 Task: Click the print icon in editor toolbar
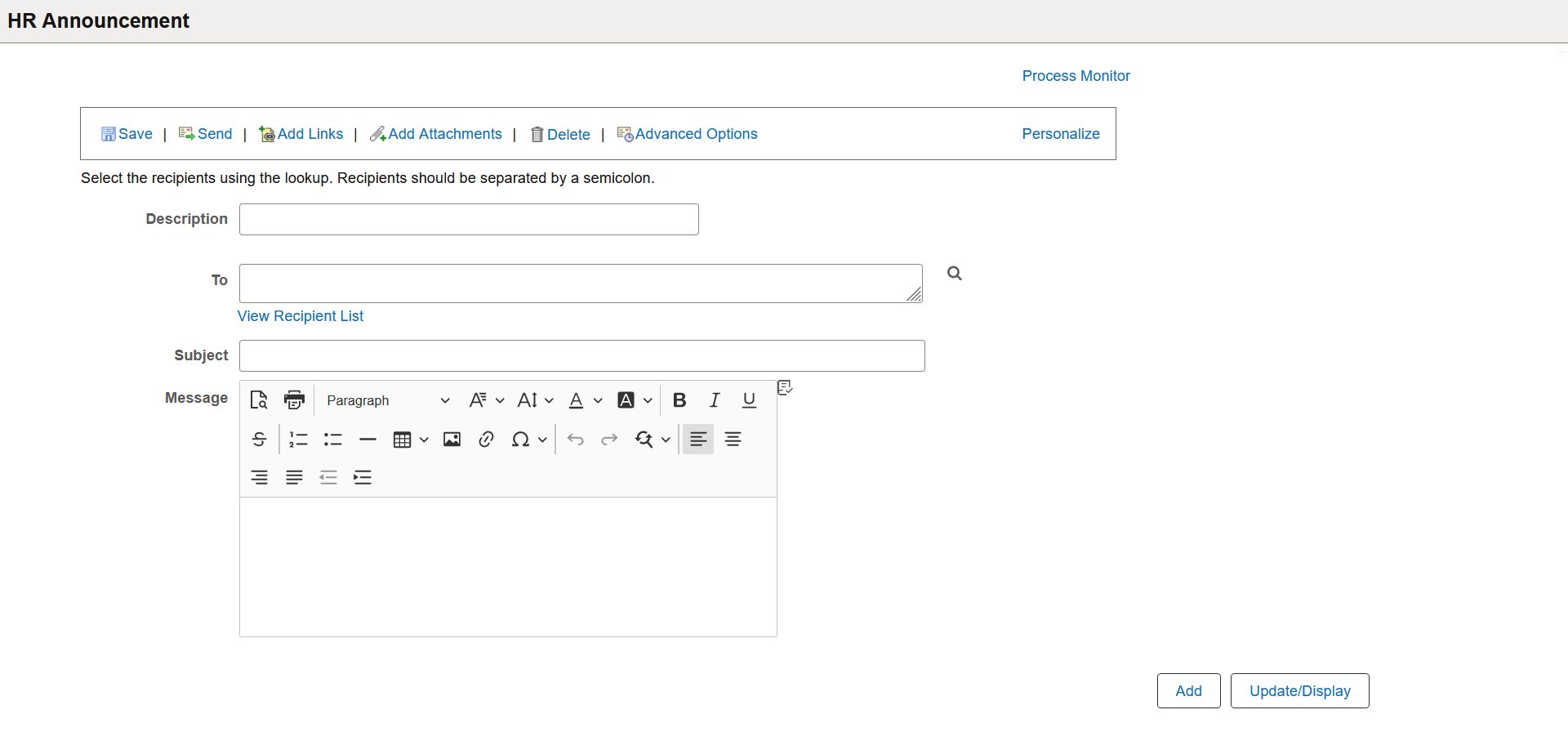coord(294,400)
